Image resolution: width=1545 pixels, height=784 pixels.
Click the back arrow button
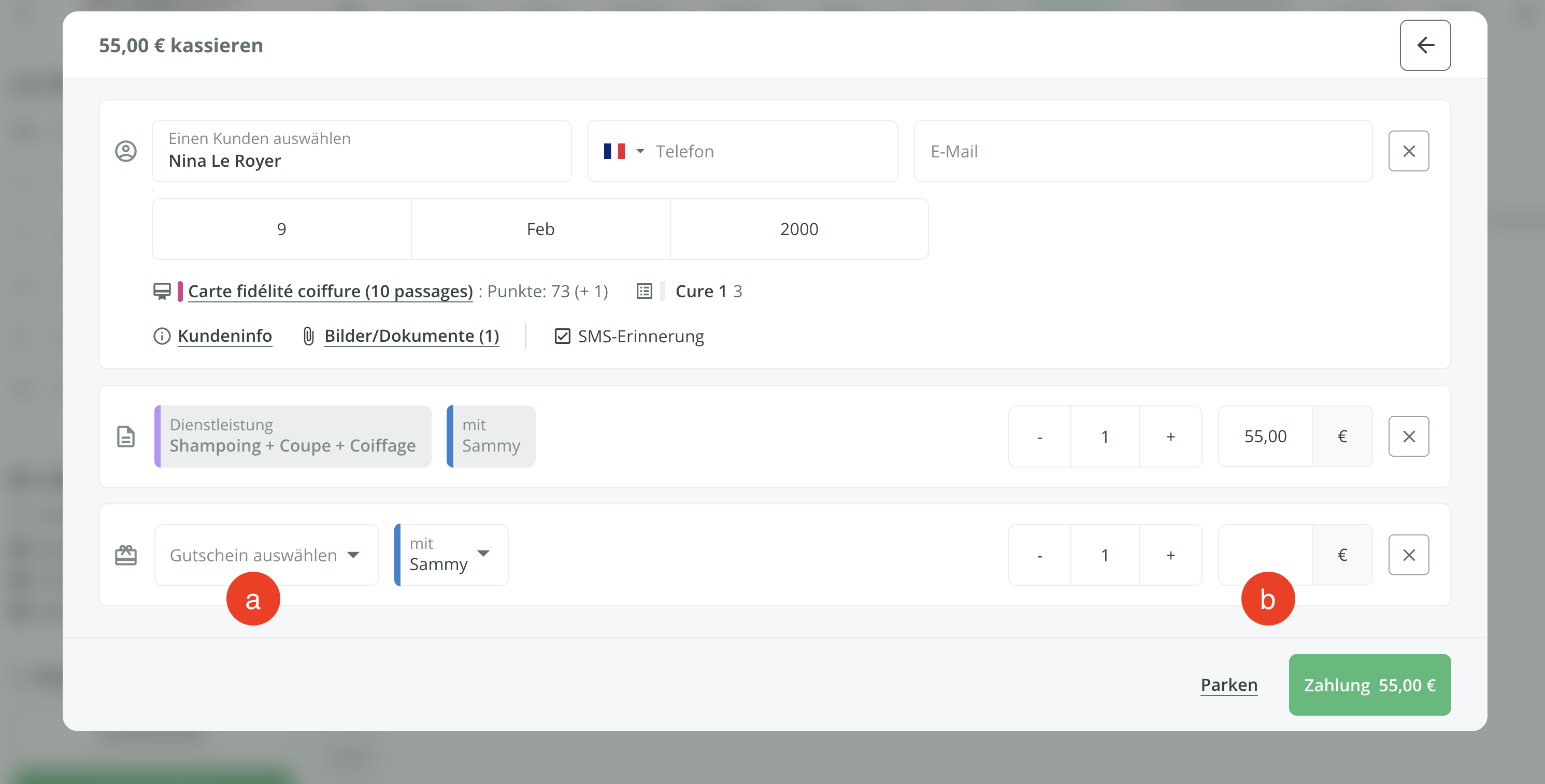click(x=1424, y=46)
